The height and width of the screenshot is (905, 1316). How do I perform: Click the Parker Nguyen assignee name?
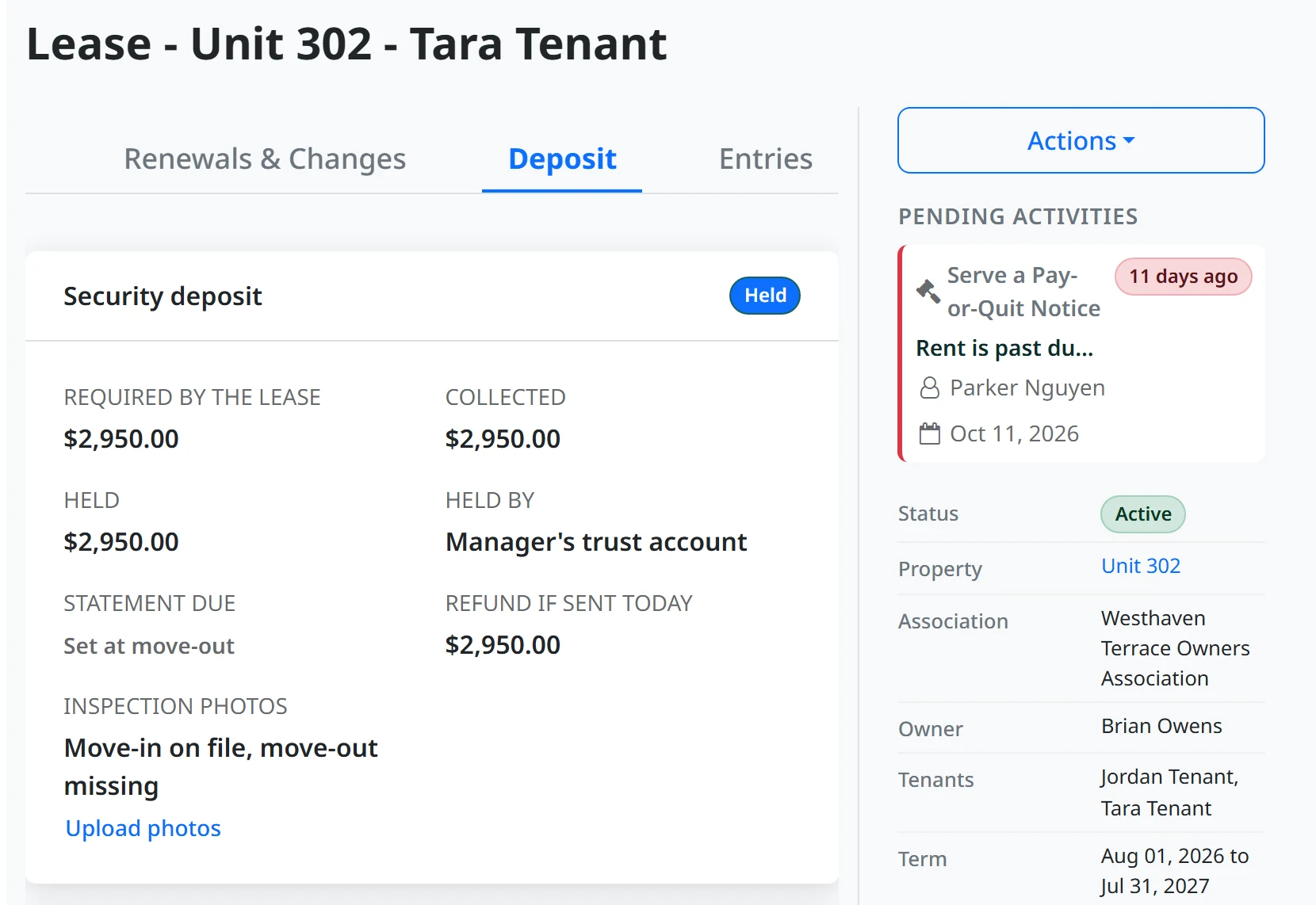[x=1027, y=388]
